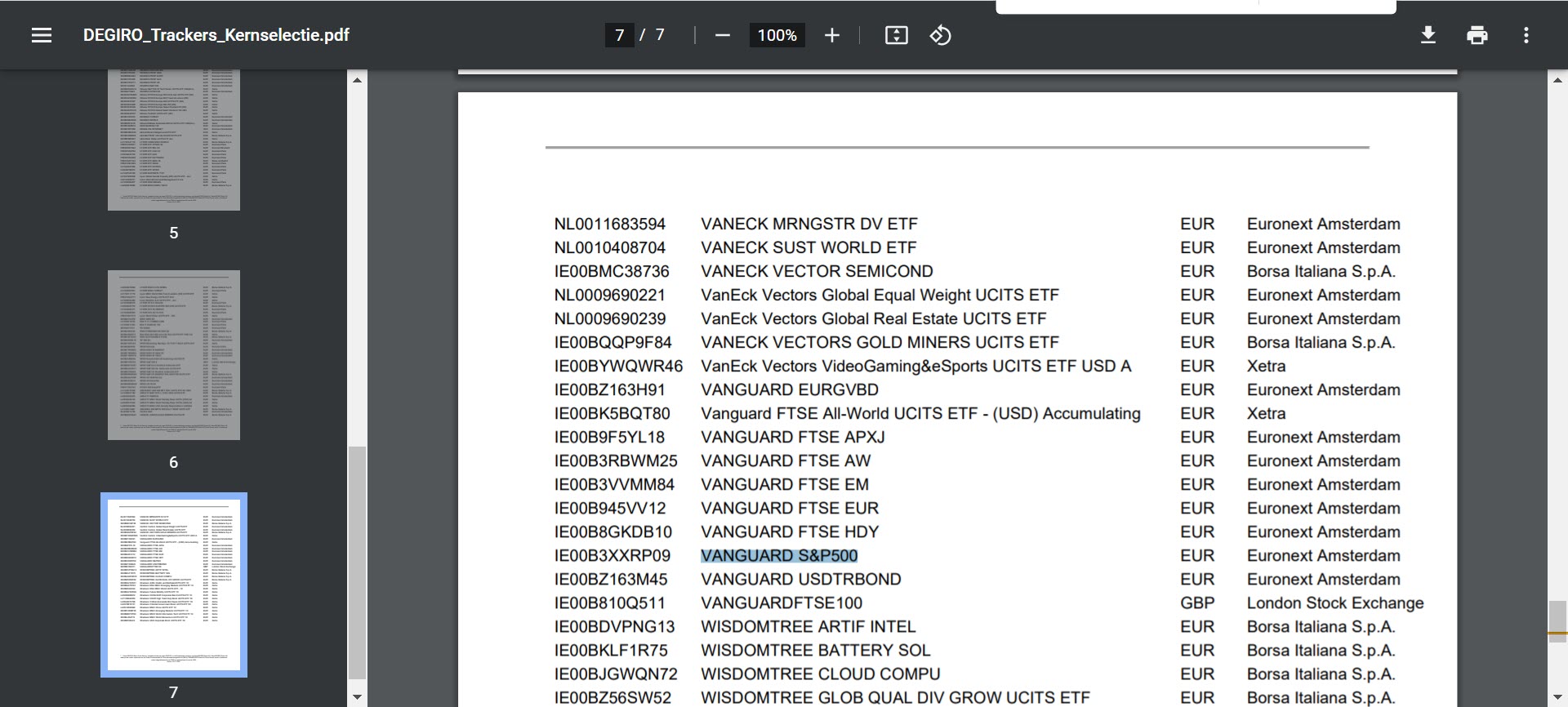Click WISDOMTREE BATTERY SOL name
The height and width of the screenshot is (707, 1568).
816,651
